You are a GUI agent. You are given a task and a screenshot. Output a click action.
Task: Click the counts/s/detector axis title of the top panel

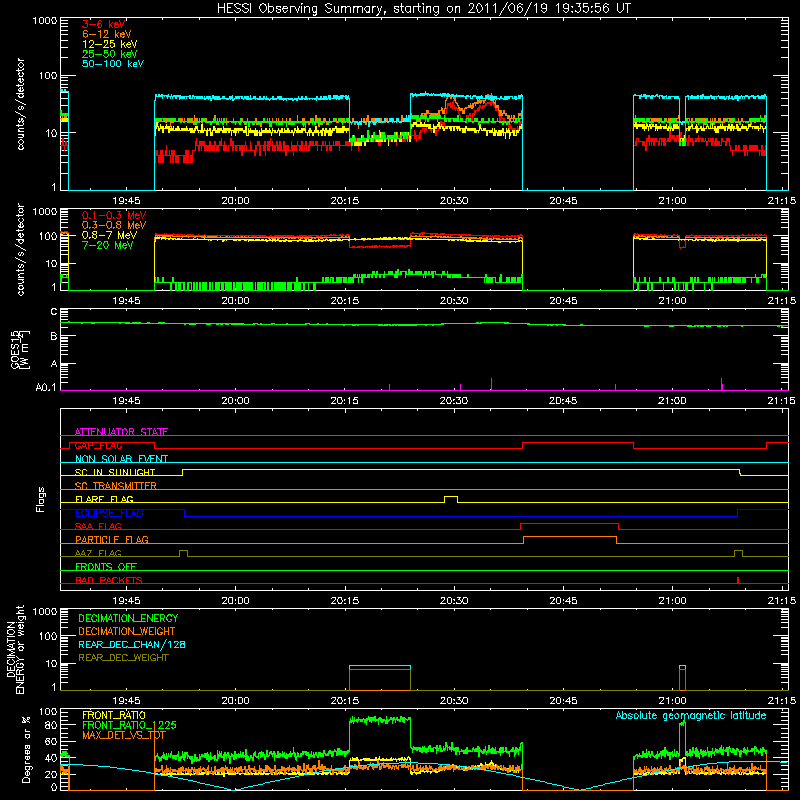[20, 104]
